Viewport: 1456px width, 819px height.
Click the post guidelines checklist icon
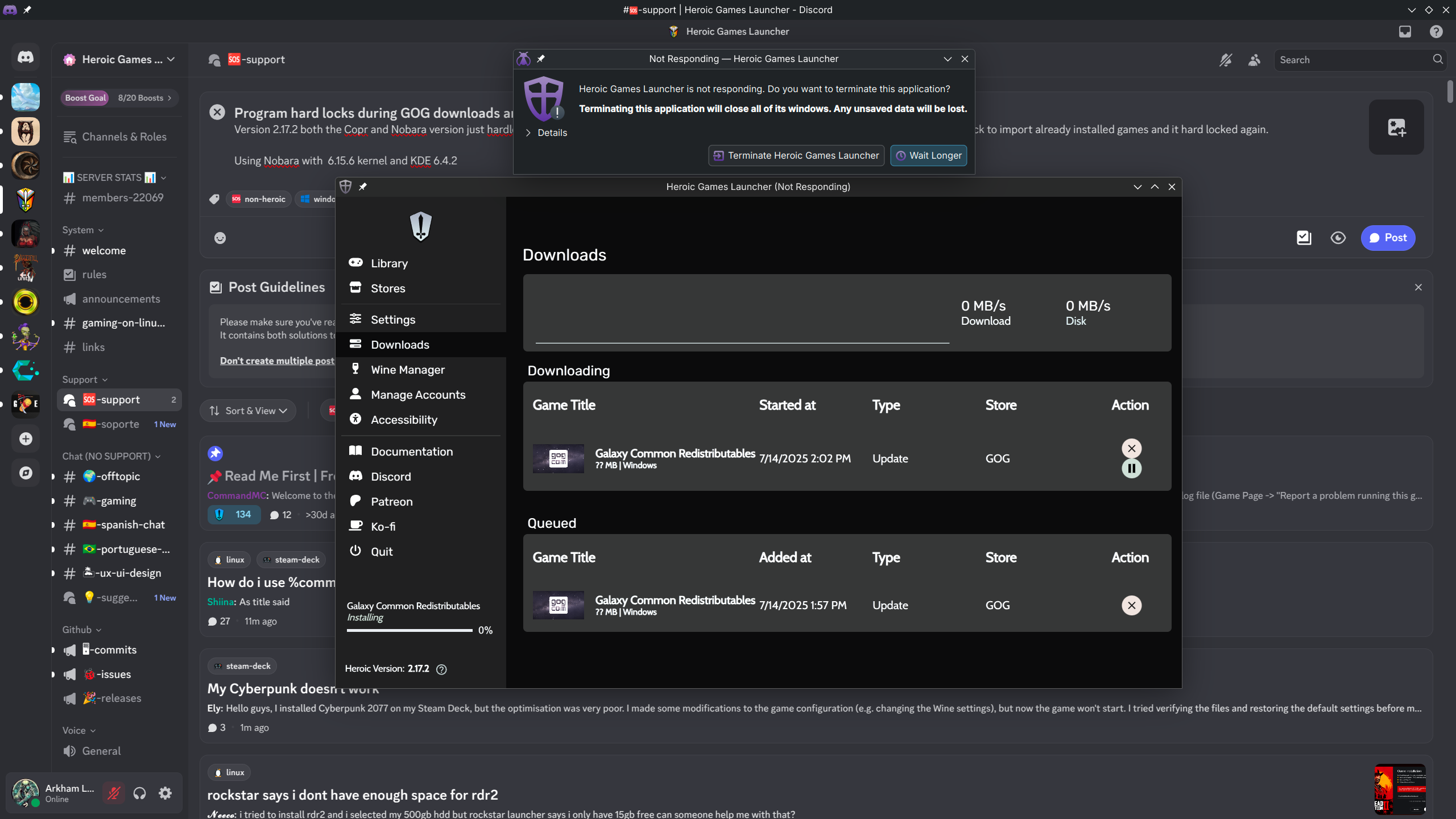[1304, 238]
